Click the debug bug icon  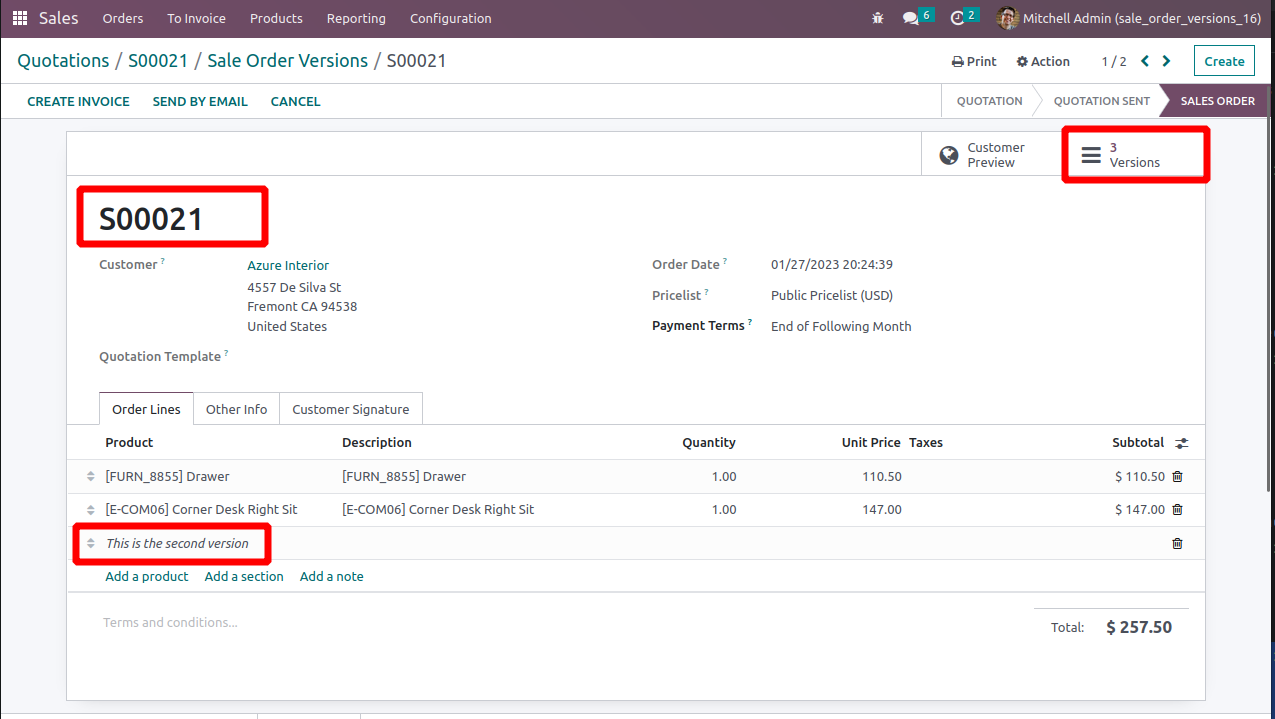coord(878,18)
